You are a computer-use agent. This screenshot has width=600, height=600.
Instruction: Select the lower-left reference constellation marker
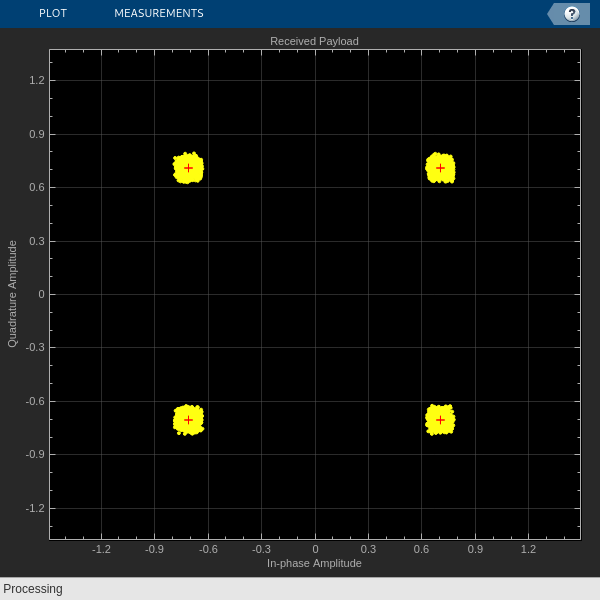point(188,420)
